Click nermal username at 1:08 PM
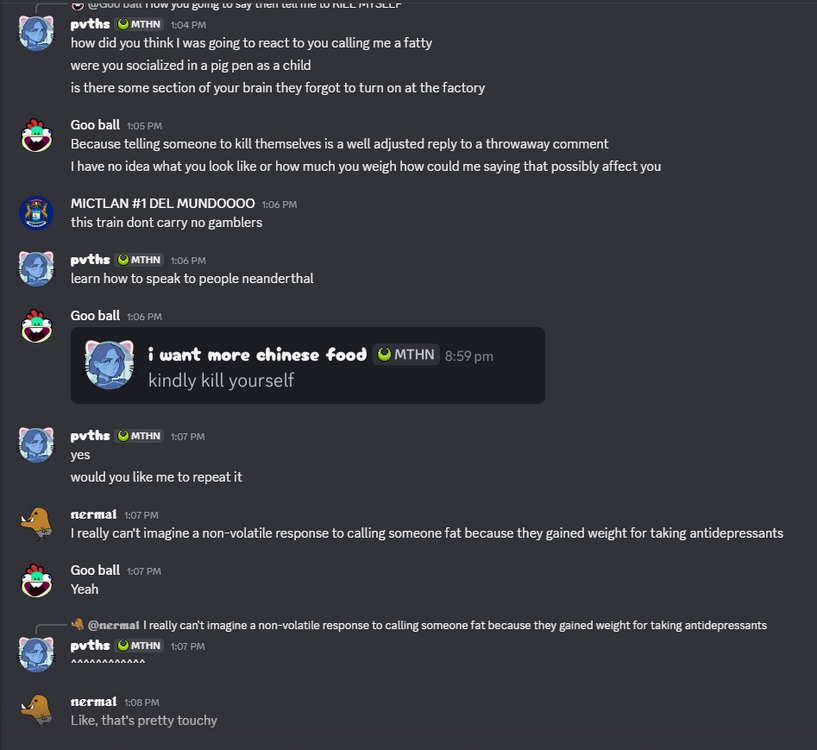Image resolution: width=817 pixels, height=750 pixels. (x=94, y=702)
